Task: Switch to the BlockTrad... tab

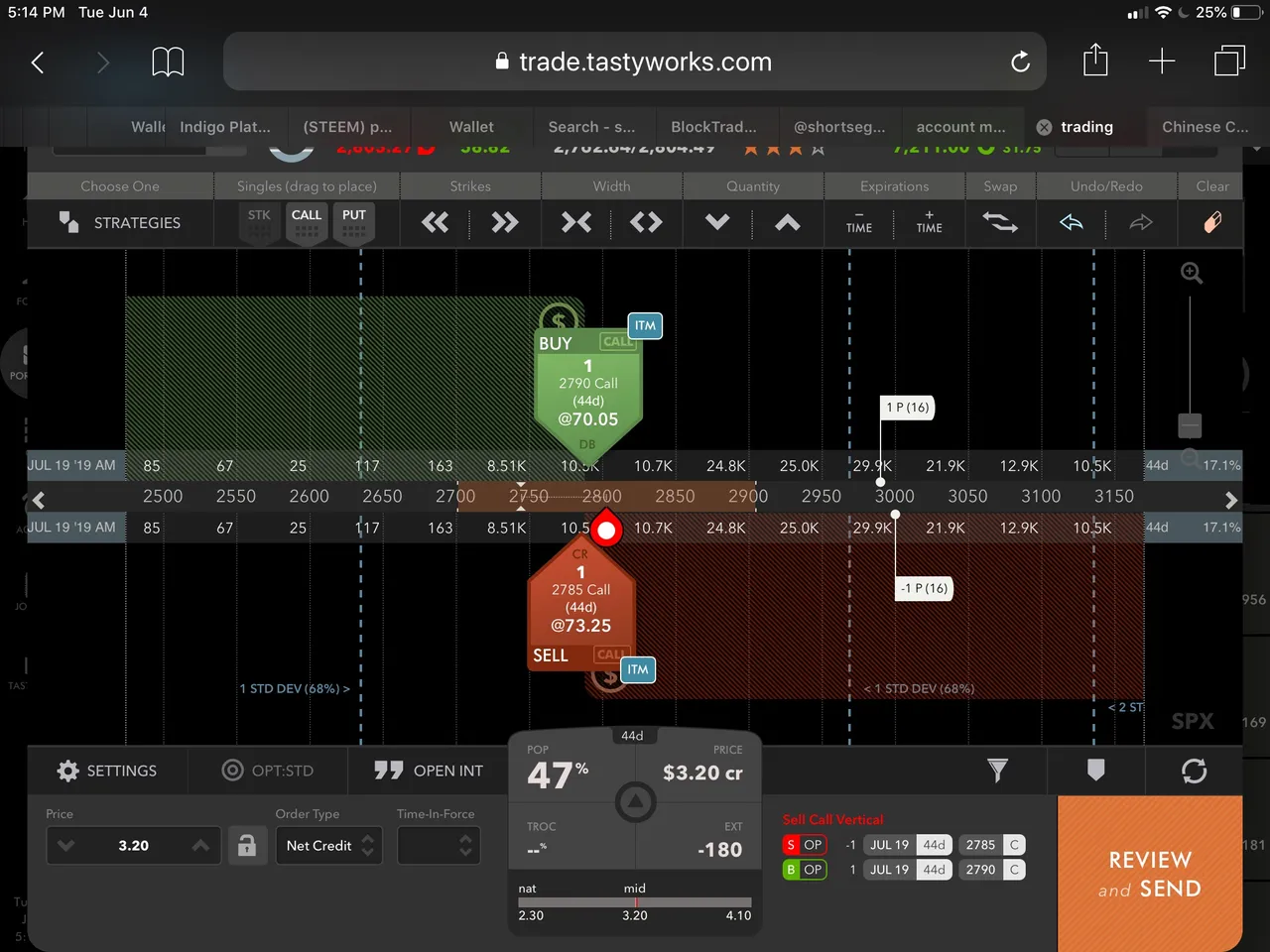Action: [x=713, y=127]
